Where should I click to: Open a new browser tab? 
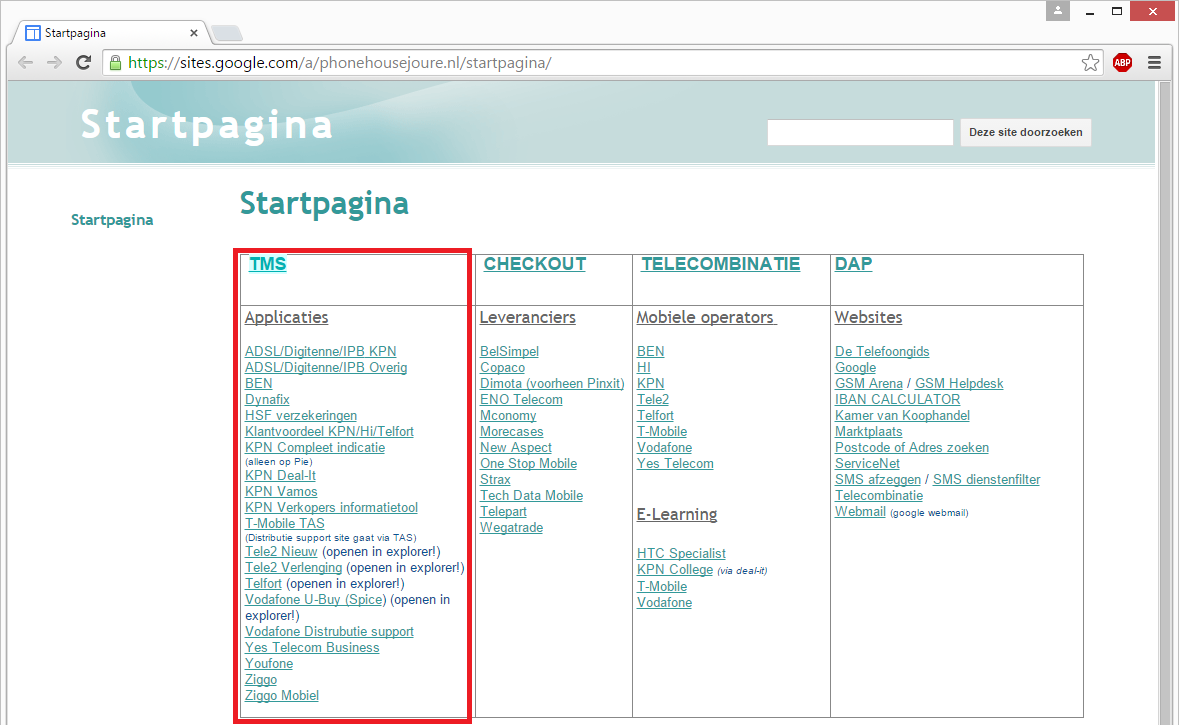click(227, 33)
